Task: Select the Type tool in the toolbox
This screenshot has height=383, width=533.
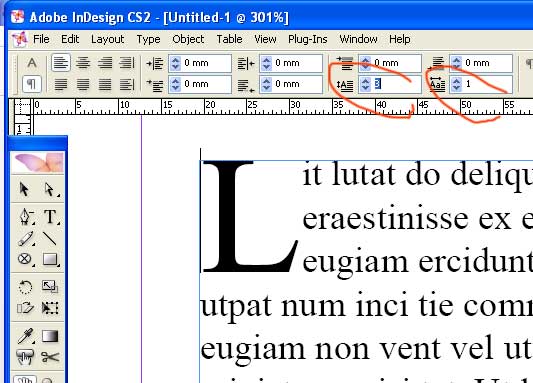Action: [x=50, y=217]
